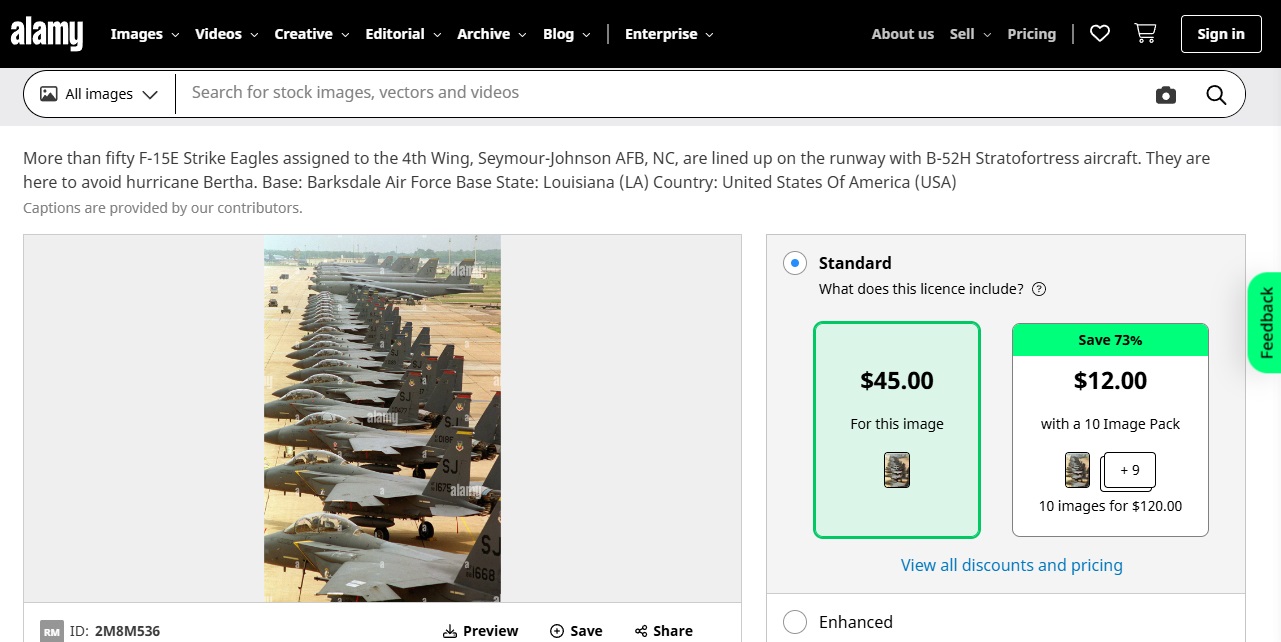Image resolution: width=1281 pixels, height=642 pixels.
Task: Expand the All images filter dropdown
Action: point(99,95)
